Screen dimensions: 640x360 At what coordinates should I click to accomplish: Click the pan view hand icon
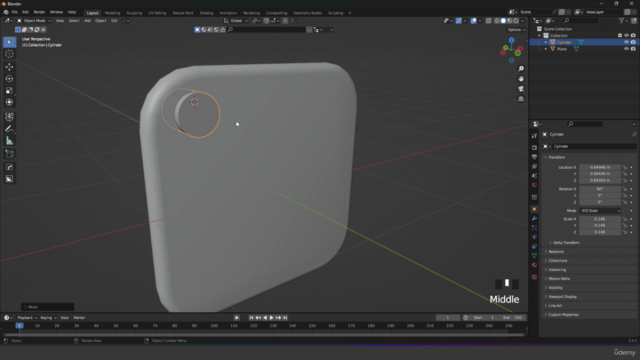tap(521, 79)
